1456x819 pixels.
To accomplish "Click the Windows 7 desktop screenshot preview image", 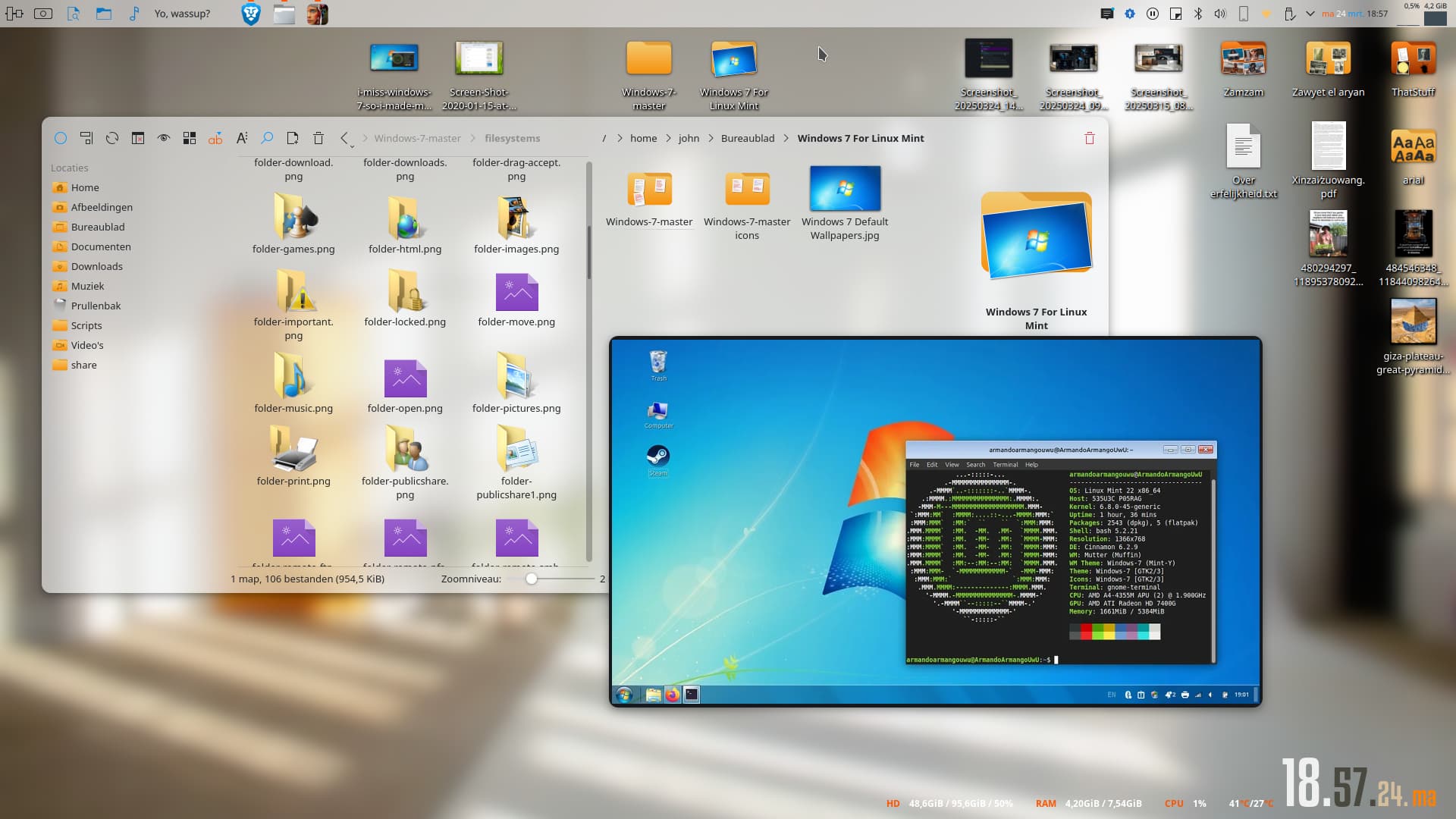I will coord(936,522).
